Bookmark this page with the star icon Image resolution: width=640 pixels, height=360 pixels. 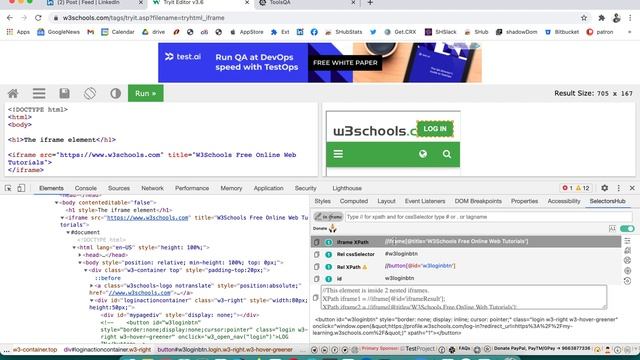tap(584, 18)
